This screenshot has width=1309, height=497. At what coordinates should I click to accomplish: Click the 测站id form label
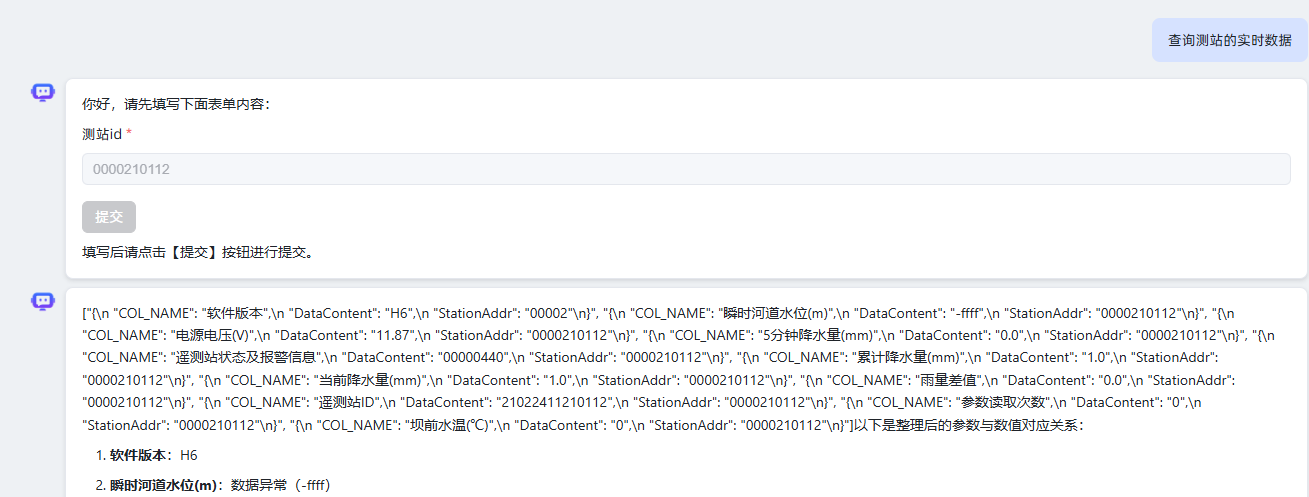[101, 133]
